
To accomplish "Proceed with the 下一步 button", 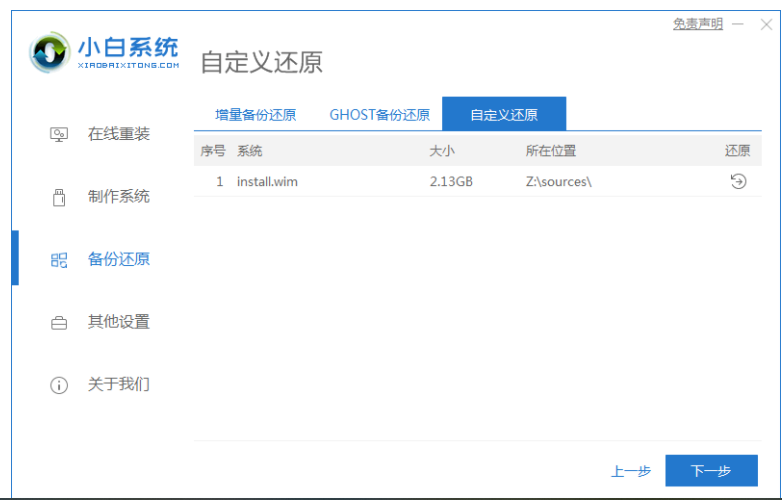I will pyautogui.click(x=711, y=471).
